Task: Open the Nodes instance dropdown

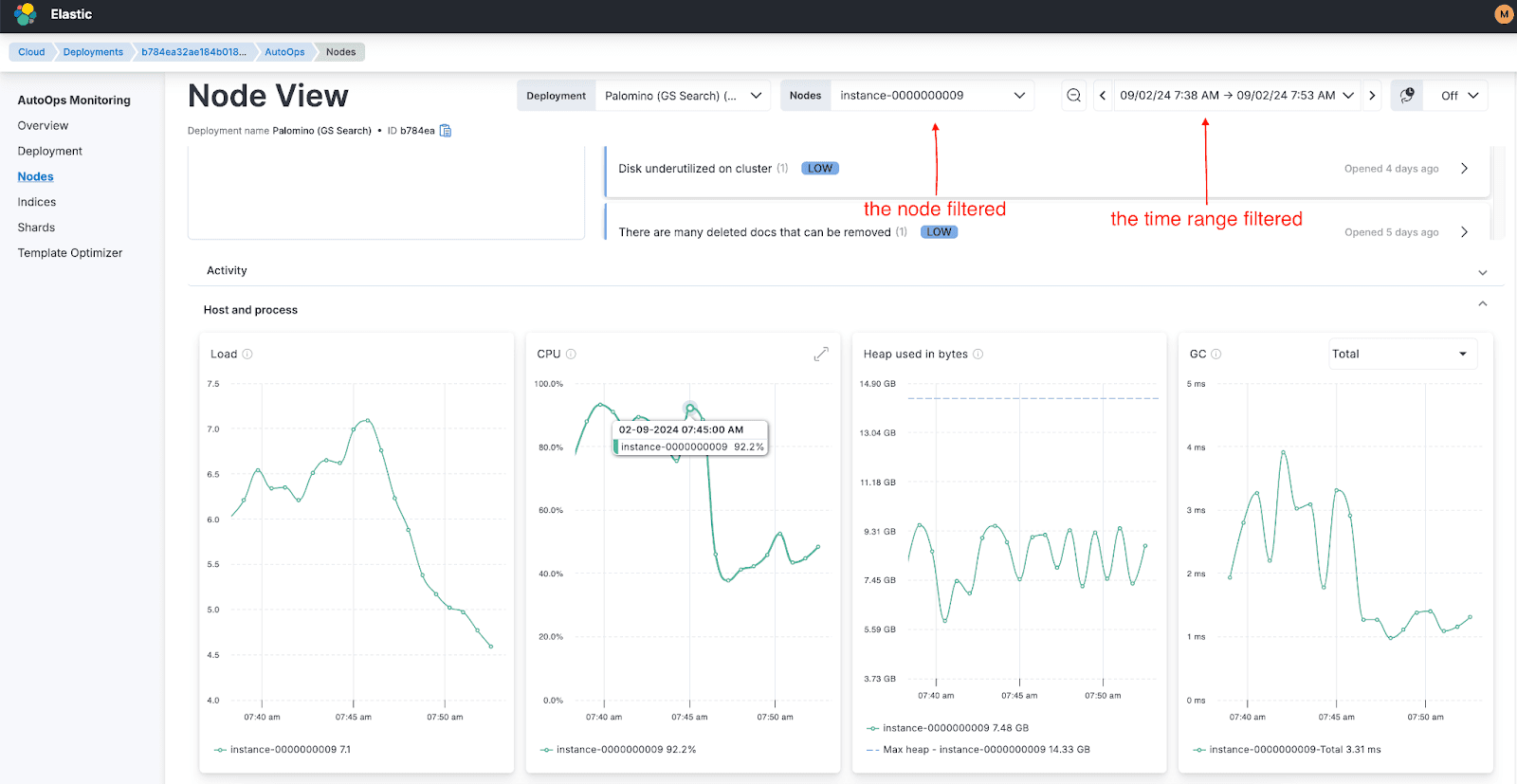Action: (931, 96)
